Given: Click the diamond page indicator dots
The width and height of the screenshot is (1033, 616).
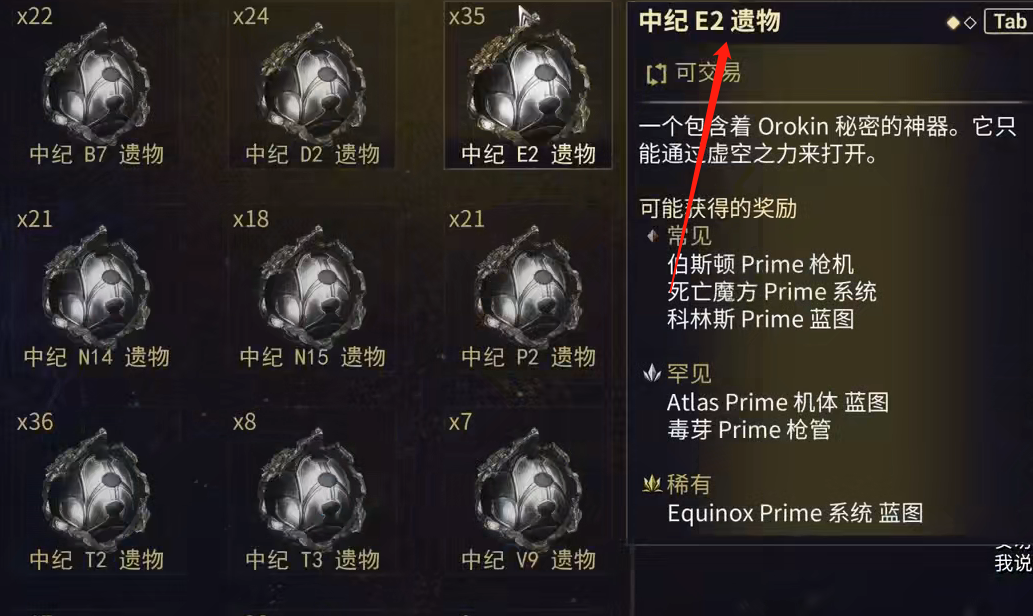Looking at the screenshot, I should click(961, 23).
